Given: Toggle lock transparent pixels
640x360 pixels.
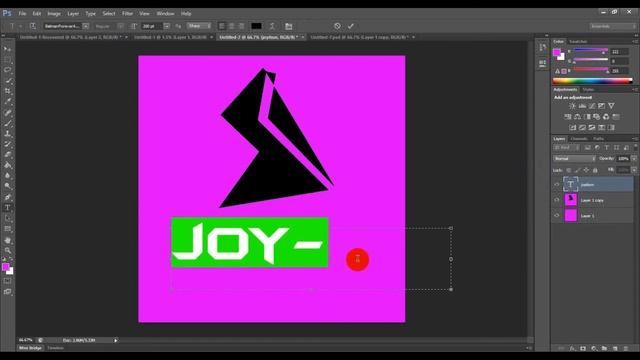Looking at the screenshot, I should pos(569,170).
